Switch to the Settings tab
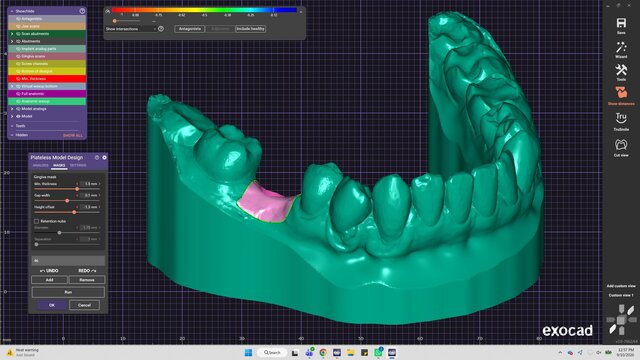Viewport: 640px width, 360px height. pos(78,165)
